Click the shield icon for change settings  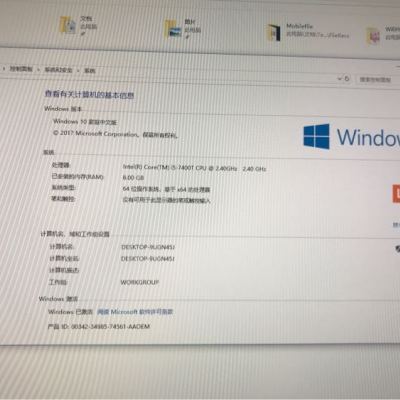click(x=397, y=249)
